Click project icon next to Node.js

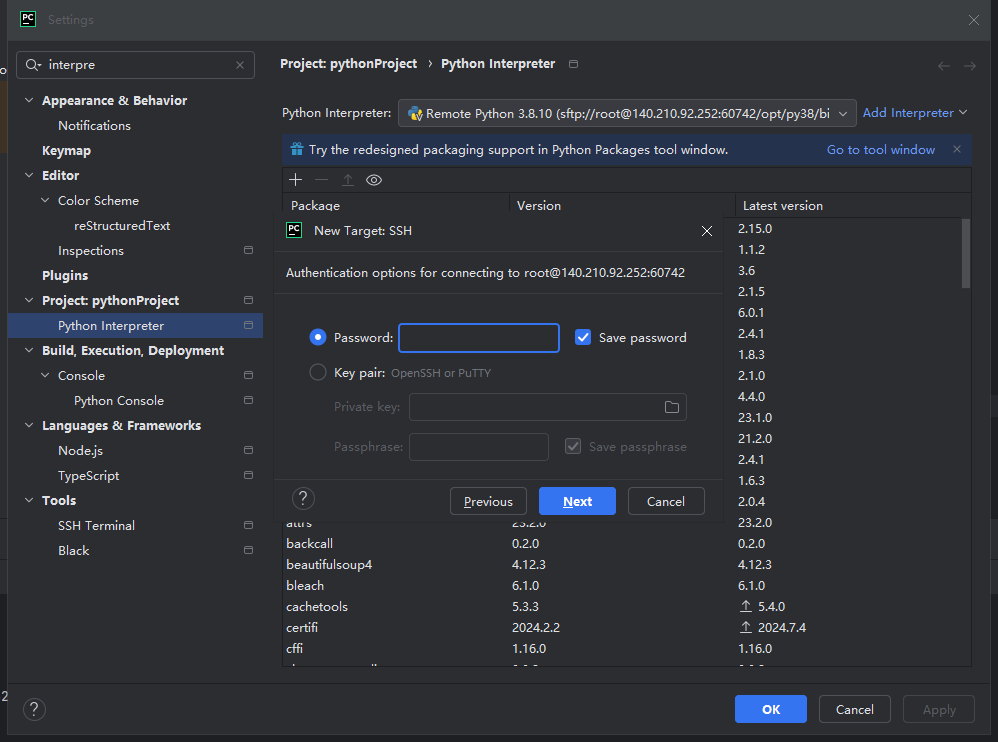pyautogui.click(x=248, y=450)
